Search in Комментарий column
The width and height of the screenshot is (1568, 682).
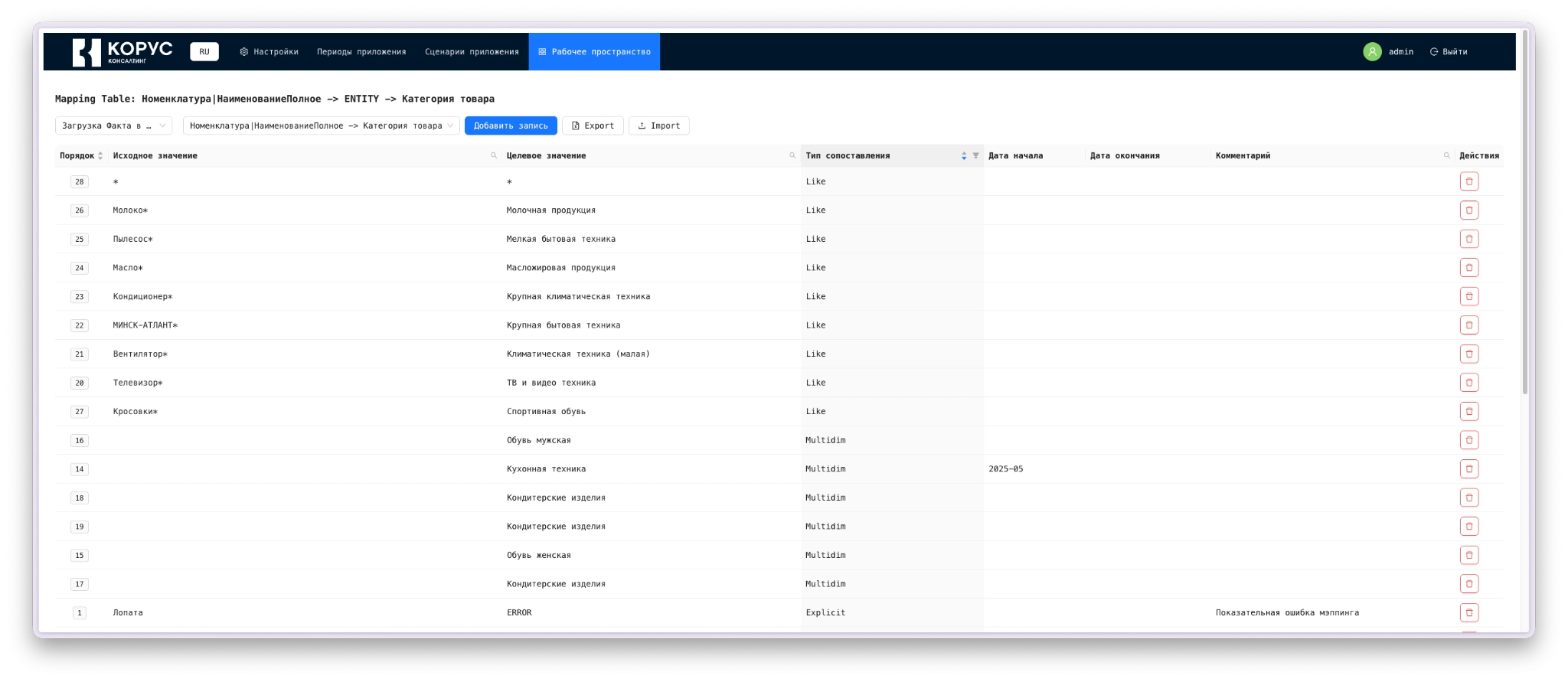tap(1446, 155)
